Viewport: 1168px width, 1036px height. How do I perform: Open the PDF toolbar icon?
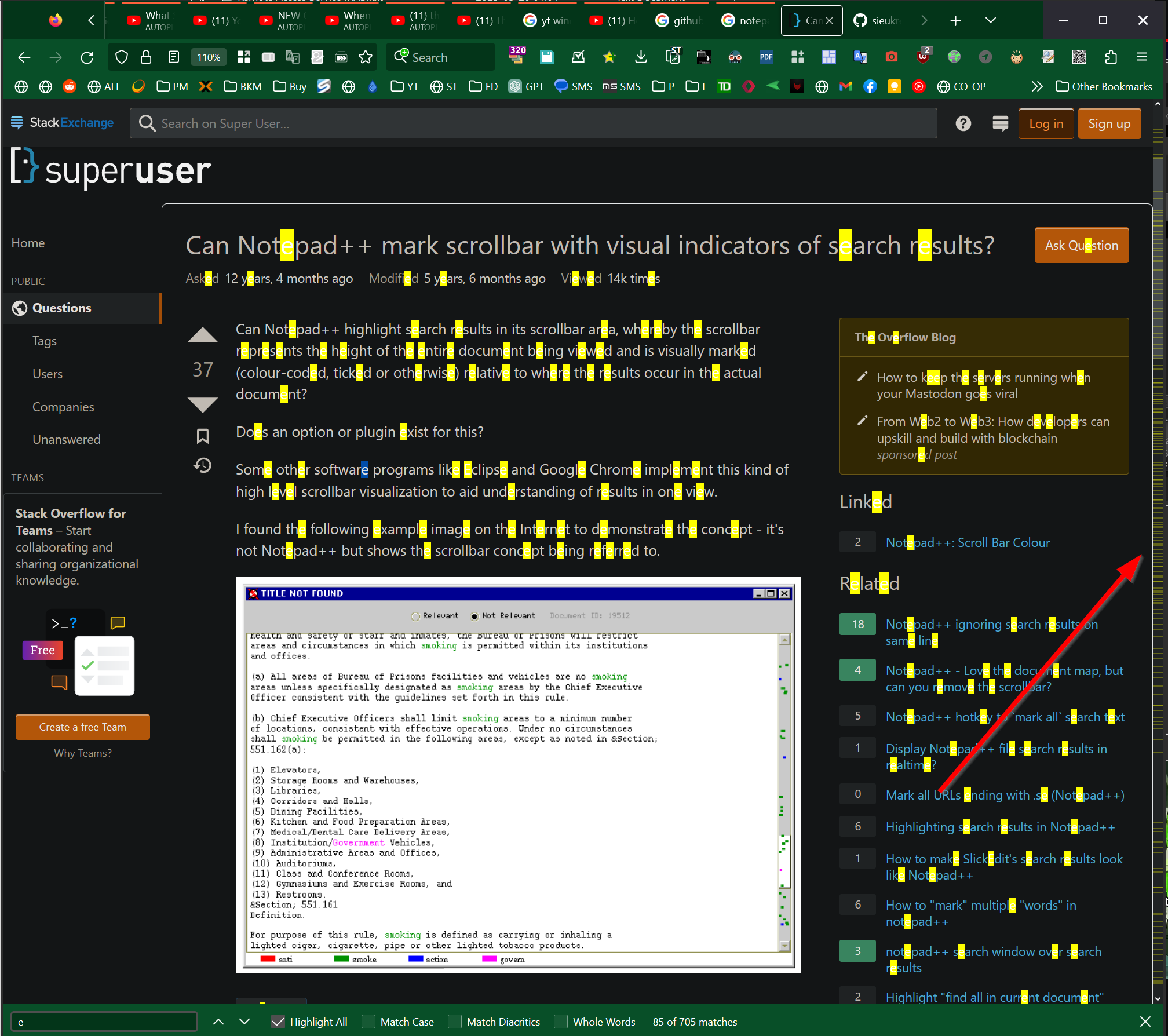[766, 57]
